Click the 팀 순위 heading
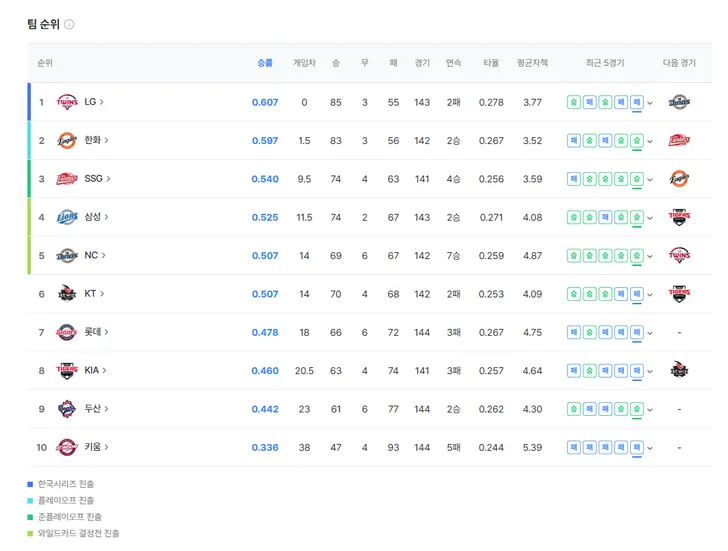The width and height of the screenshot is (728, 551). pyautogui.click(x=43, y=24)
